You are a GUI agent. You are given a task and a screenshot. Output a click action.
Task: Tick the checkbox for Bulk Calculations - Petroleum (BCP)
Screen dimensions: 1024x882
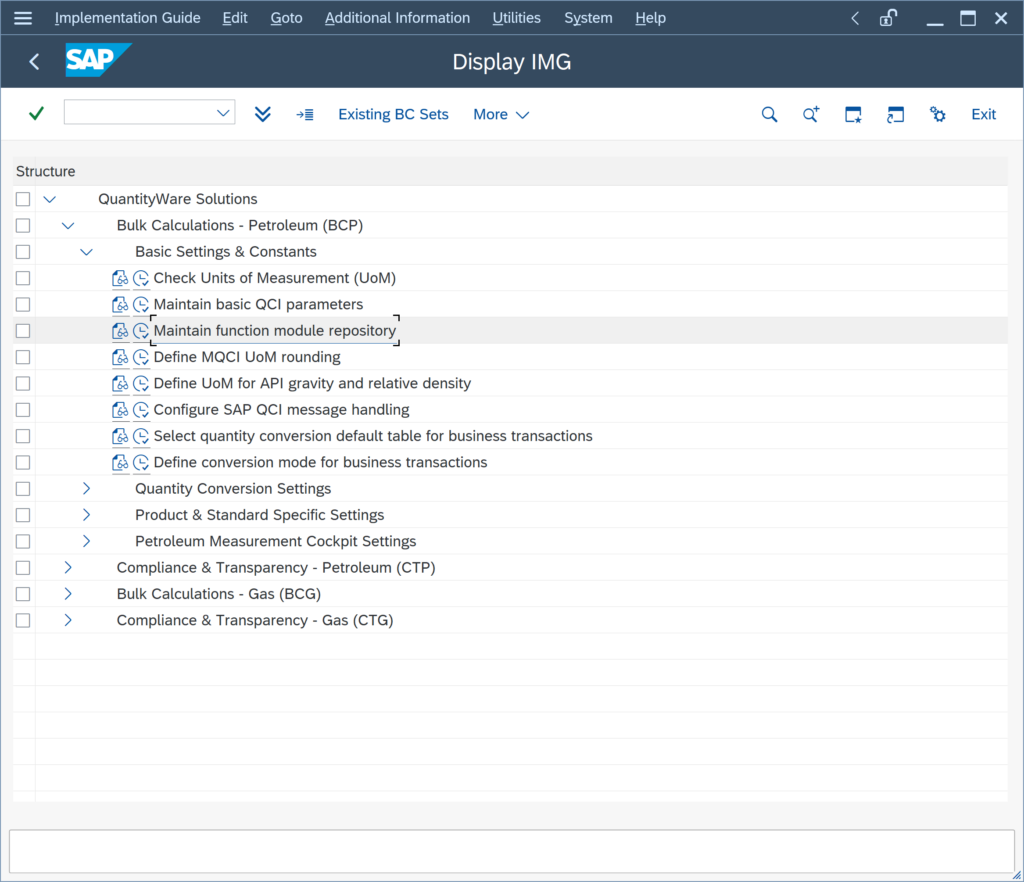(23, 225)
